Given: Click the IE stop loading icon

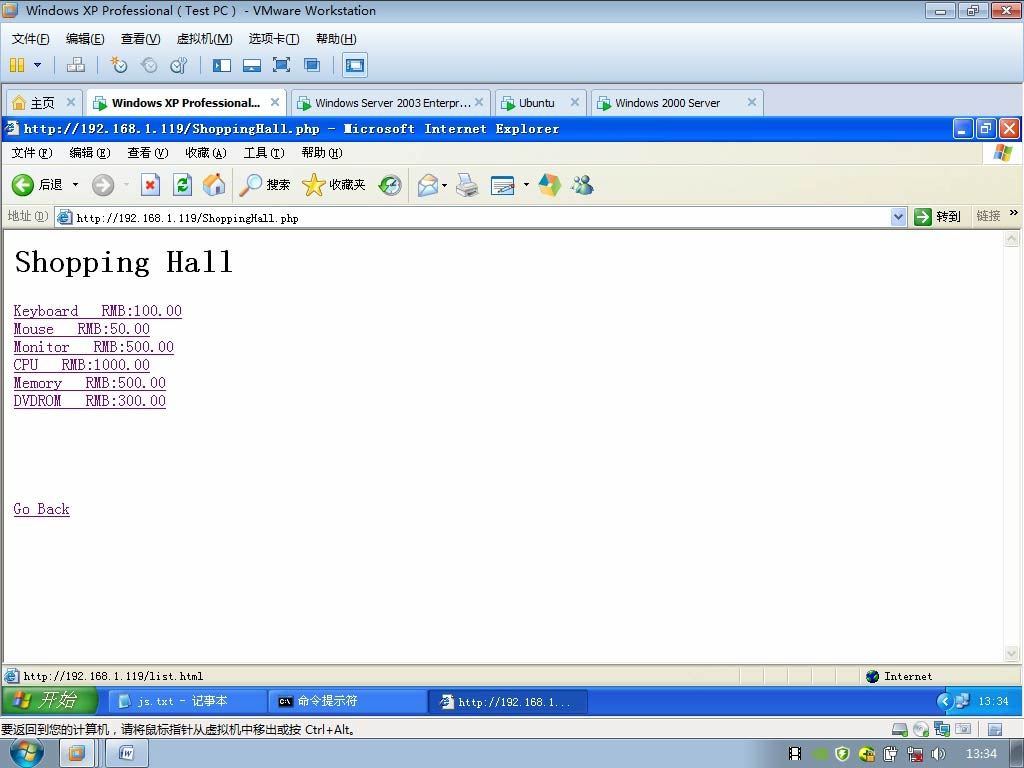Looking at the screenshot, I should click(x=150, y=185).
